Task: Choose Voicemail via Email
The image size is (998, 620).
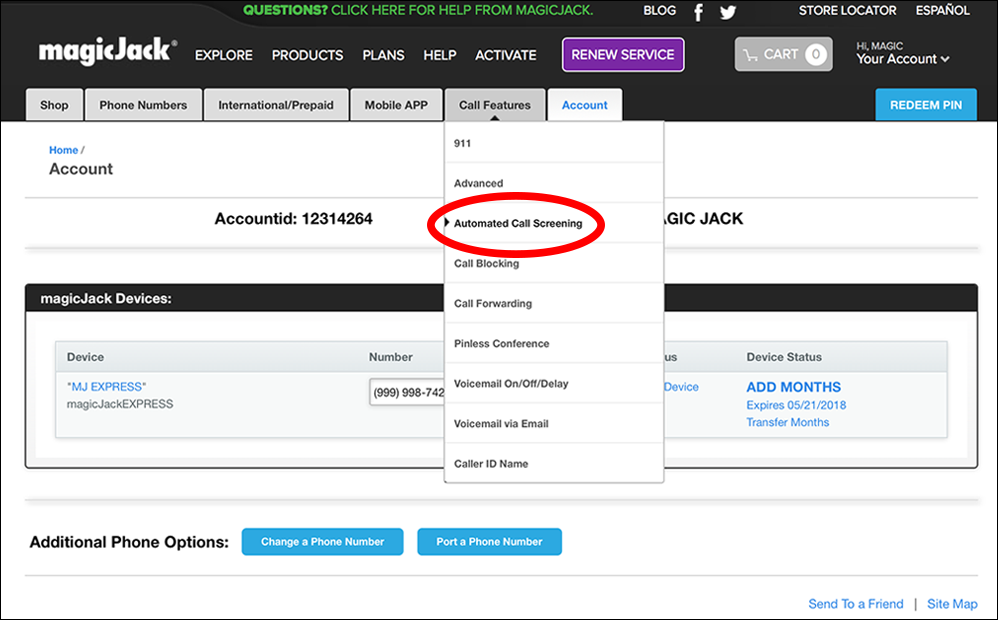Action: pos(500,423)
